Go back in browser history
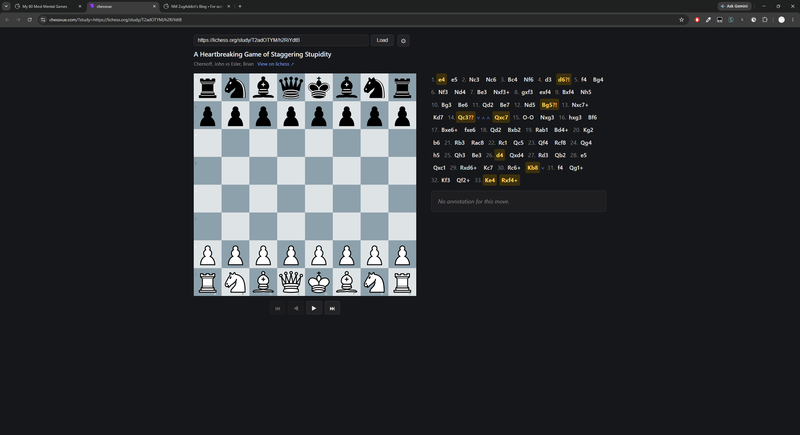The height and width of the screenshot is (435, 800). point(7,20)
